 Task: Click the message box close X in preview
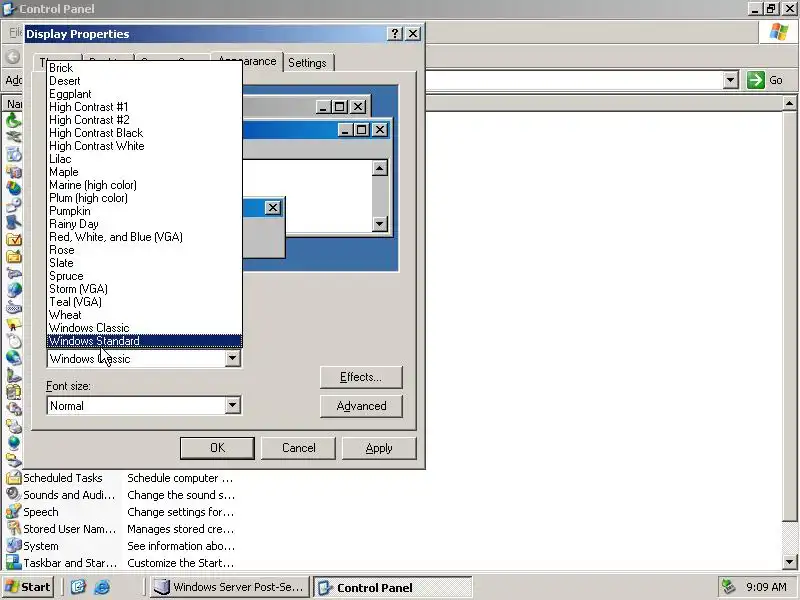coord(273,208)
